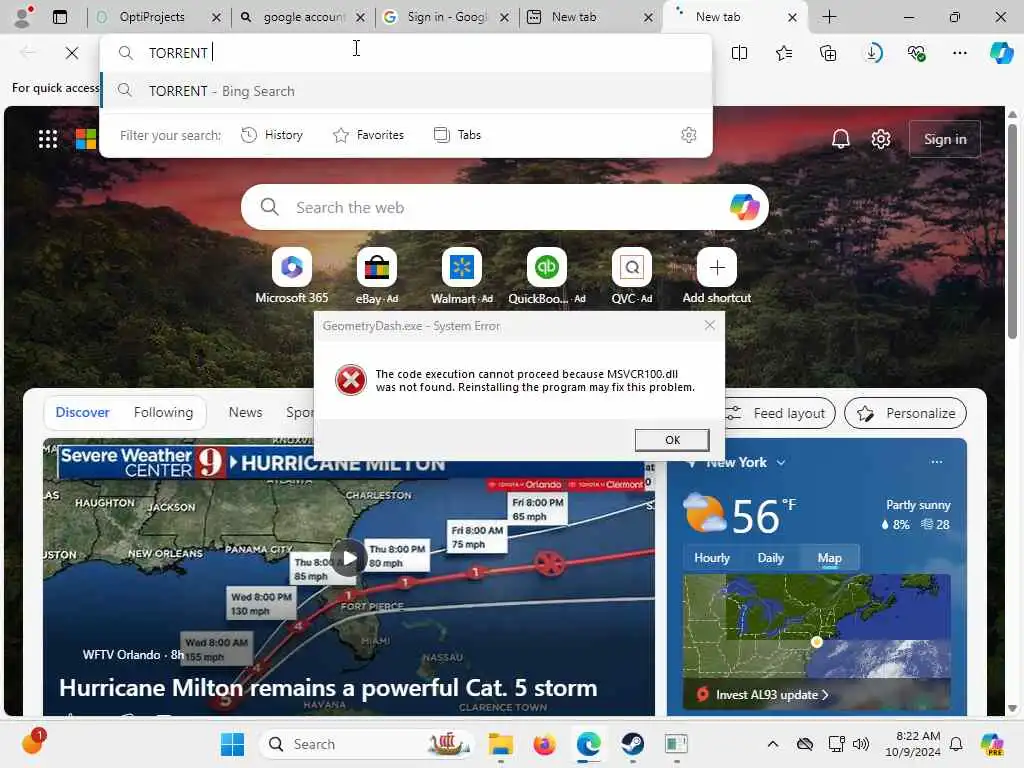
Task: Open the QuickBooks shortcut
Action: coord(547,277)
